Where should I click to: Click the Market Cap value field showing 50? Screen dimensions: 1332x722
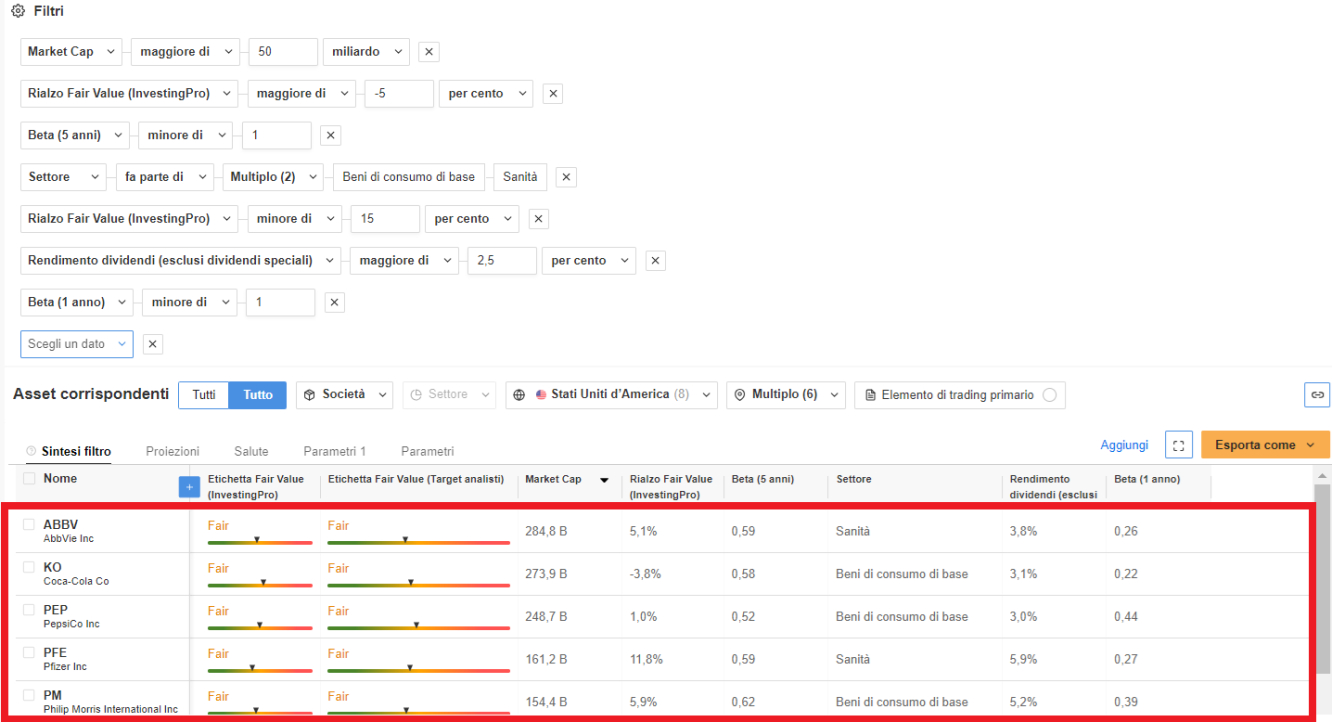coord(283,52)
